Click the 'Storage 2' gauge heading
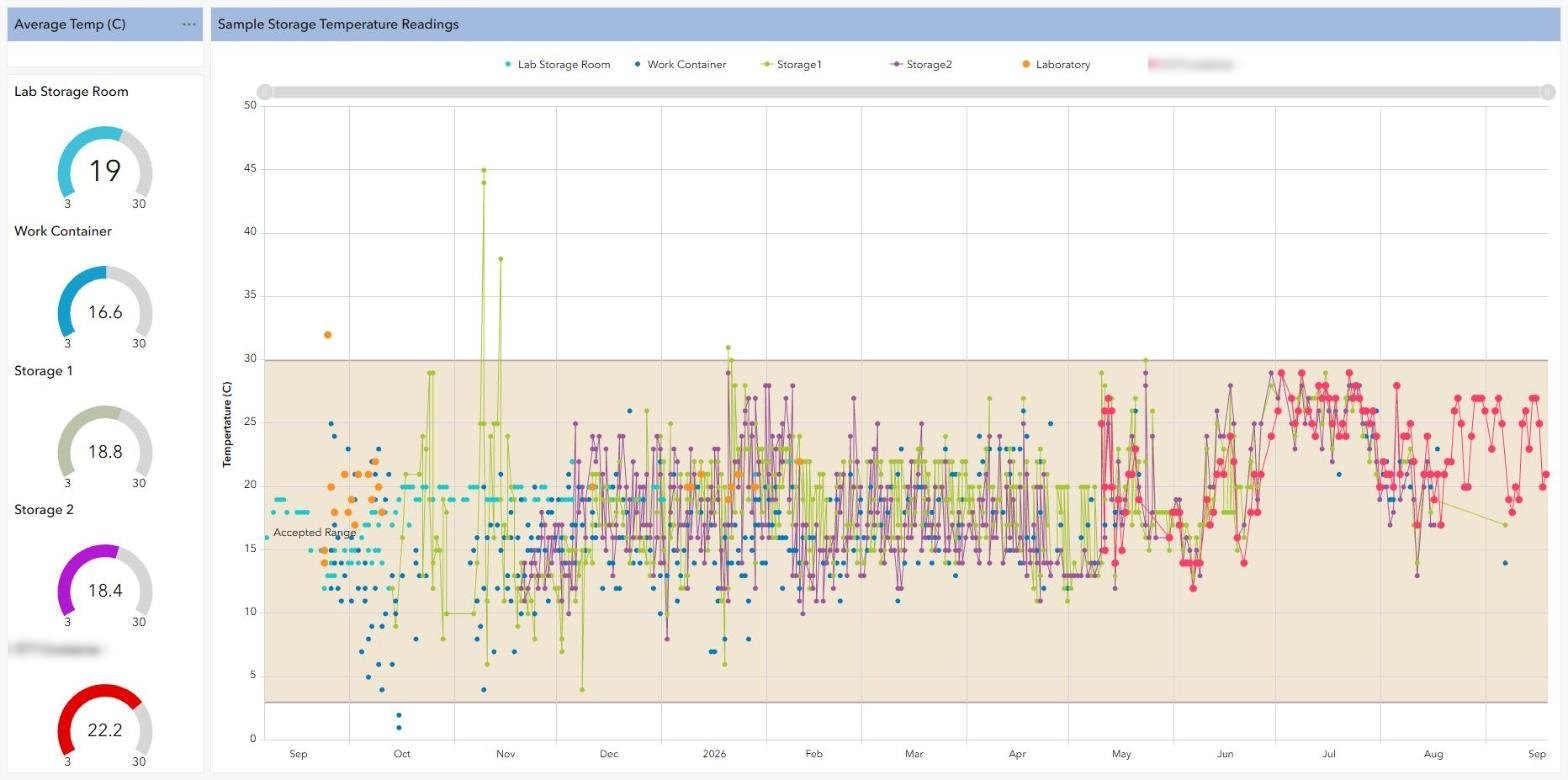The image size is (1568, 780). 44,509
